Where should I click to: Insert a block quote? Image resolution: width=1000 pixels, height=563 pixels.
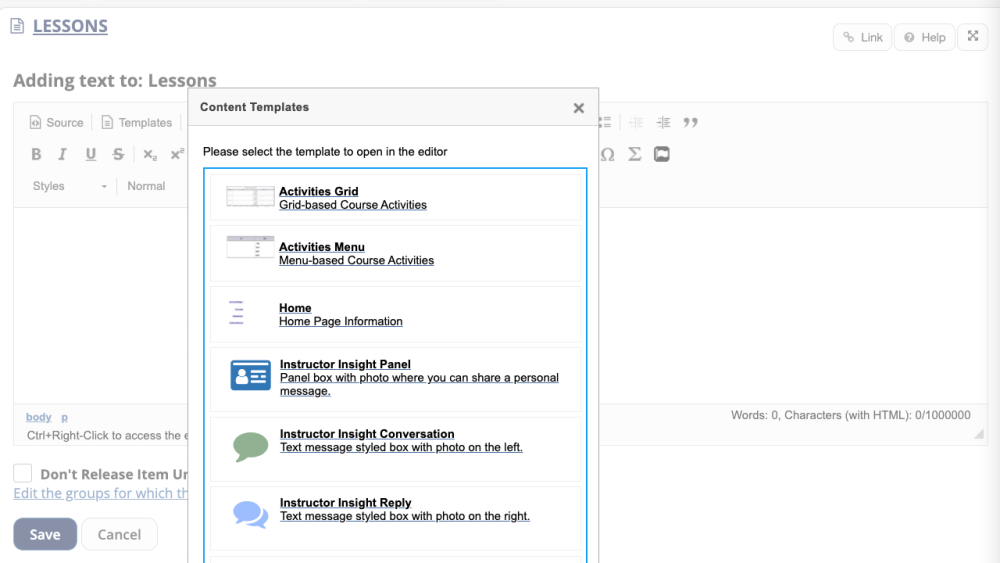point(691,122)
